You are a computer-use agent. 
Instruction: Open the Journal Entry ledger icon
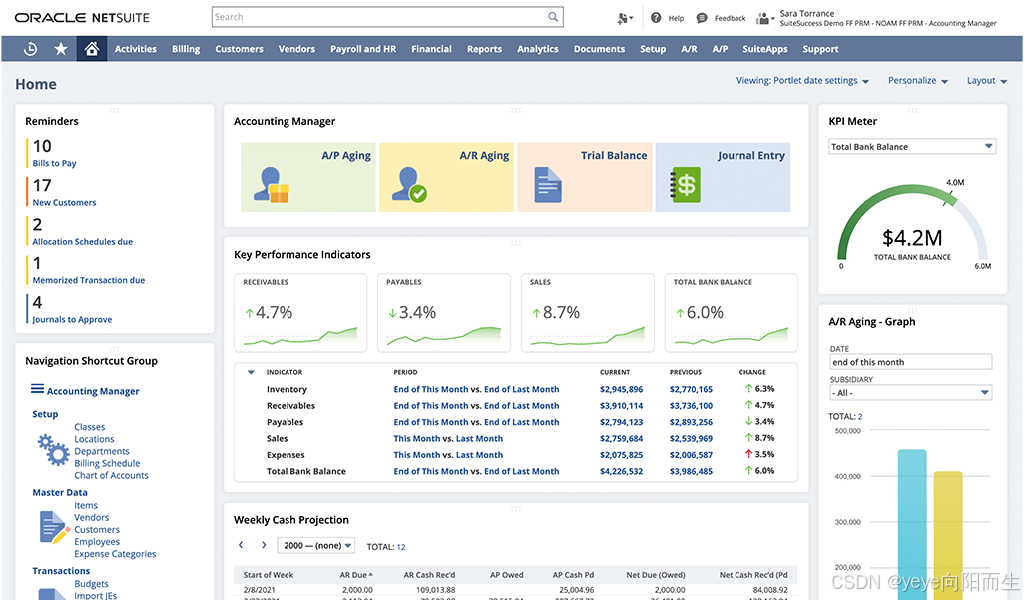(686, 185)
